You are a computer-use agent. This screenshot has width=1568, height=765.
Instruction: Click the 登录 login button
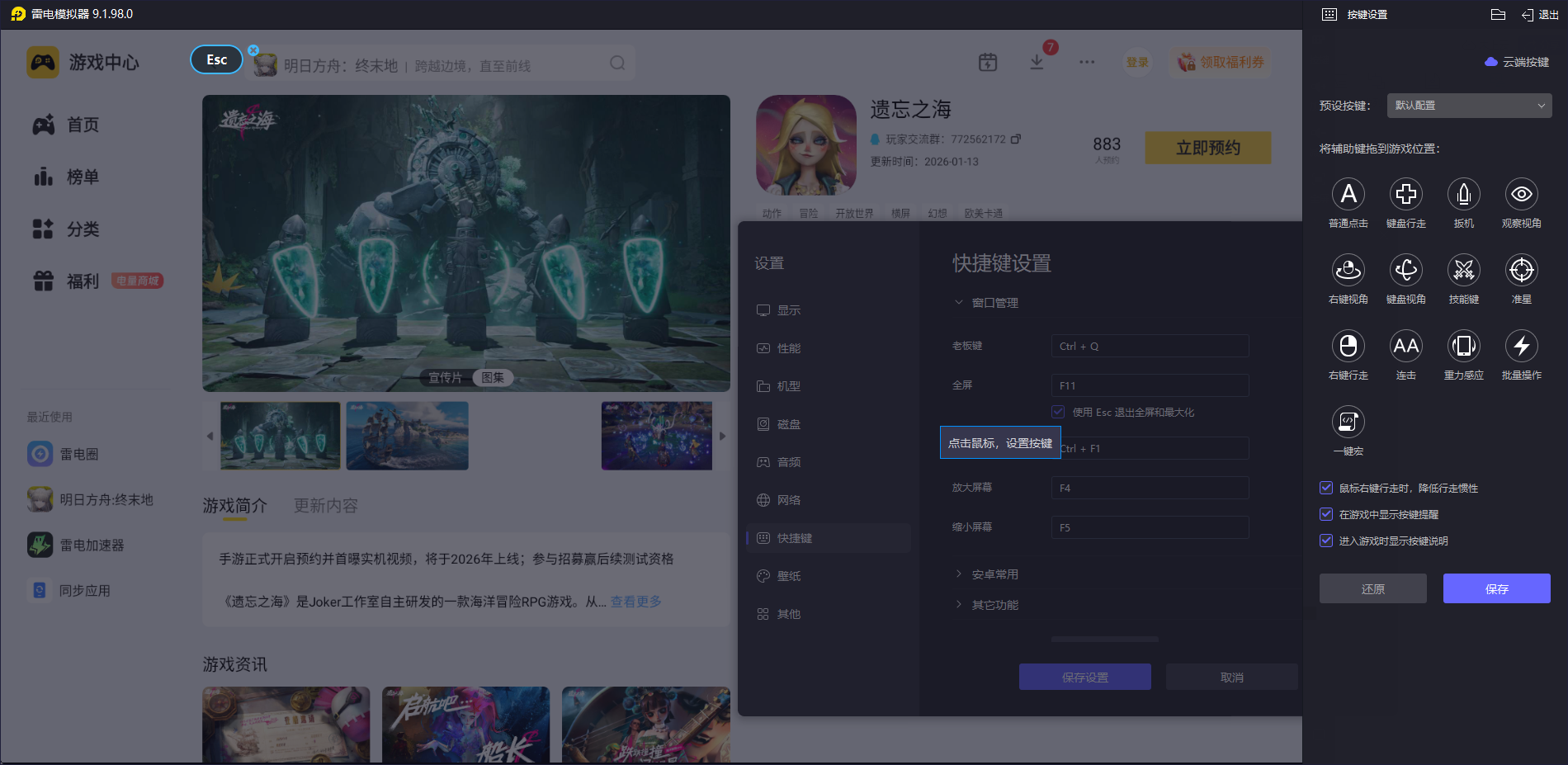pos(1137,62)
